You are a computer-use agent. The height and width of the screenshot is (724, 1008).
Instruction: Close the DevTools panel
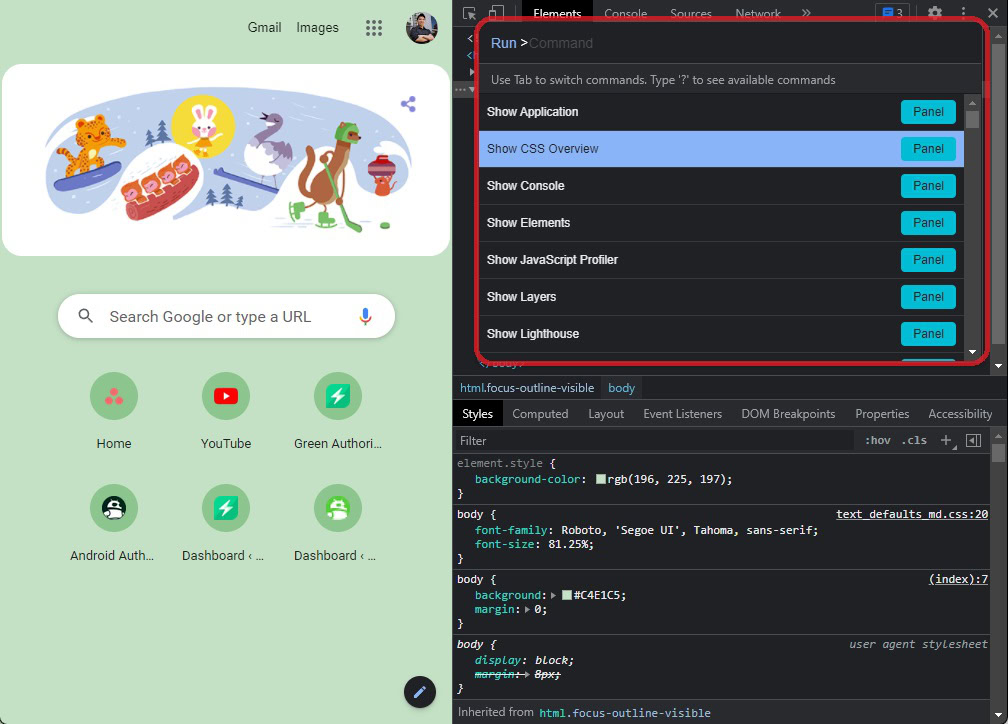[992, 12]
